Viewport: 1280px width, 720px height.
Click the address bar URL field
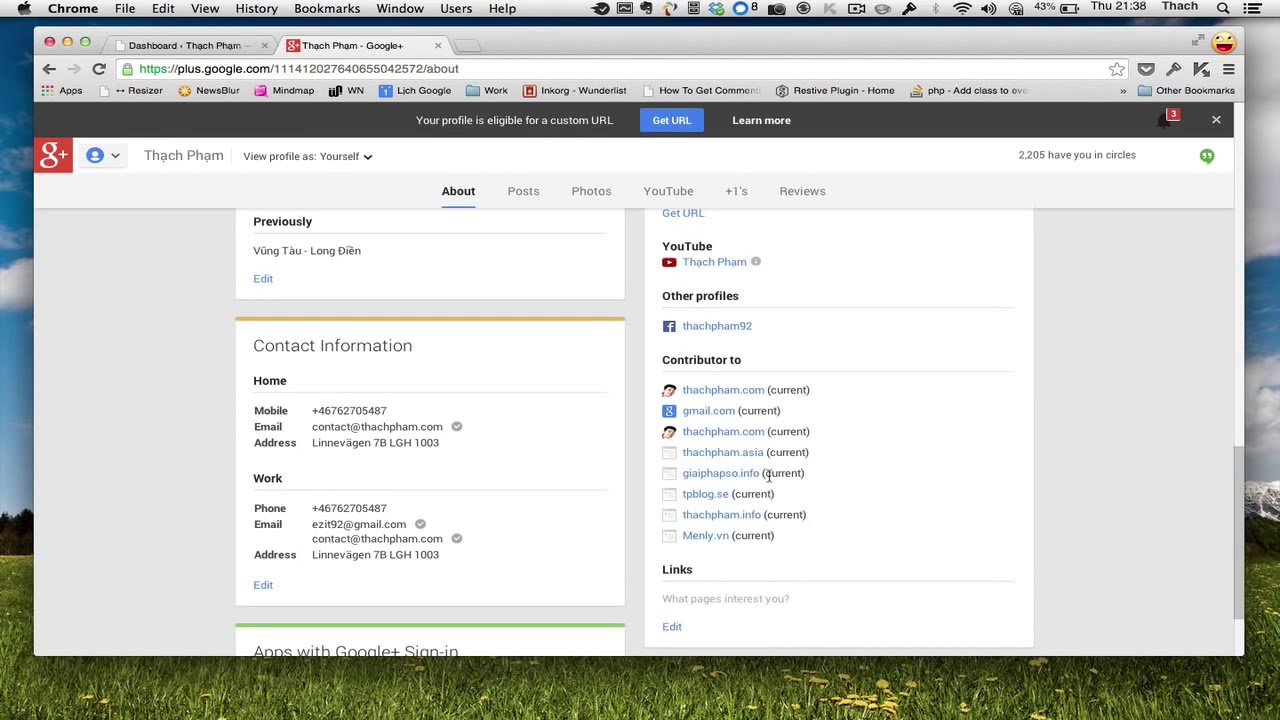(x=620, y=69)
